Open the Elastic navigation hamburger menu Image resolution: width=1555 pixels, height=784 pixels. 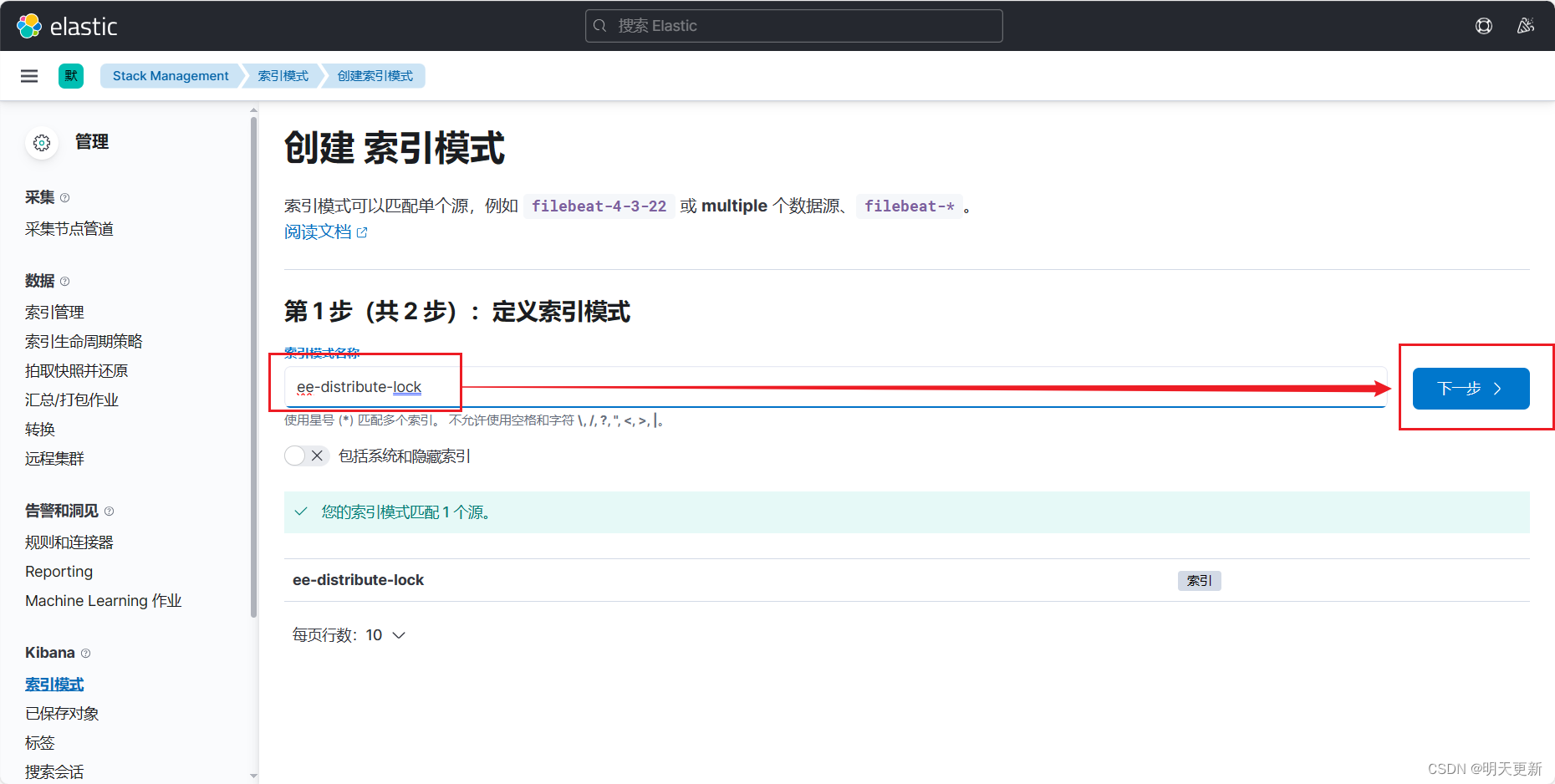[29, 75]
